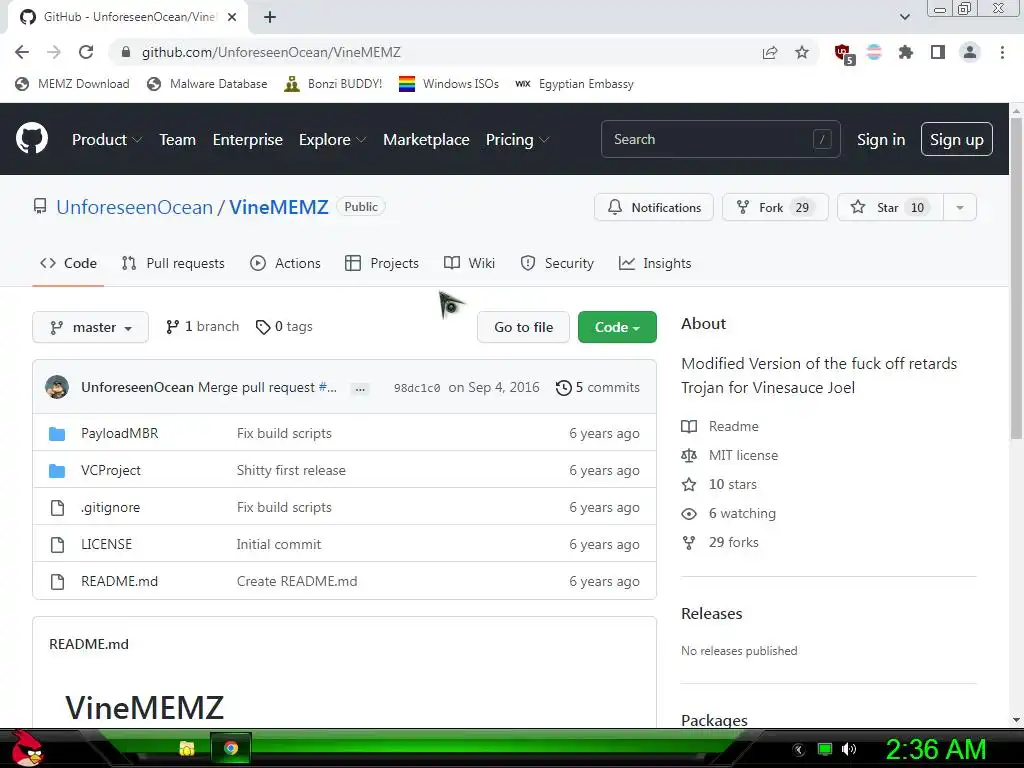Open a new browser tab

click(270, 17)
